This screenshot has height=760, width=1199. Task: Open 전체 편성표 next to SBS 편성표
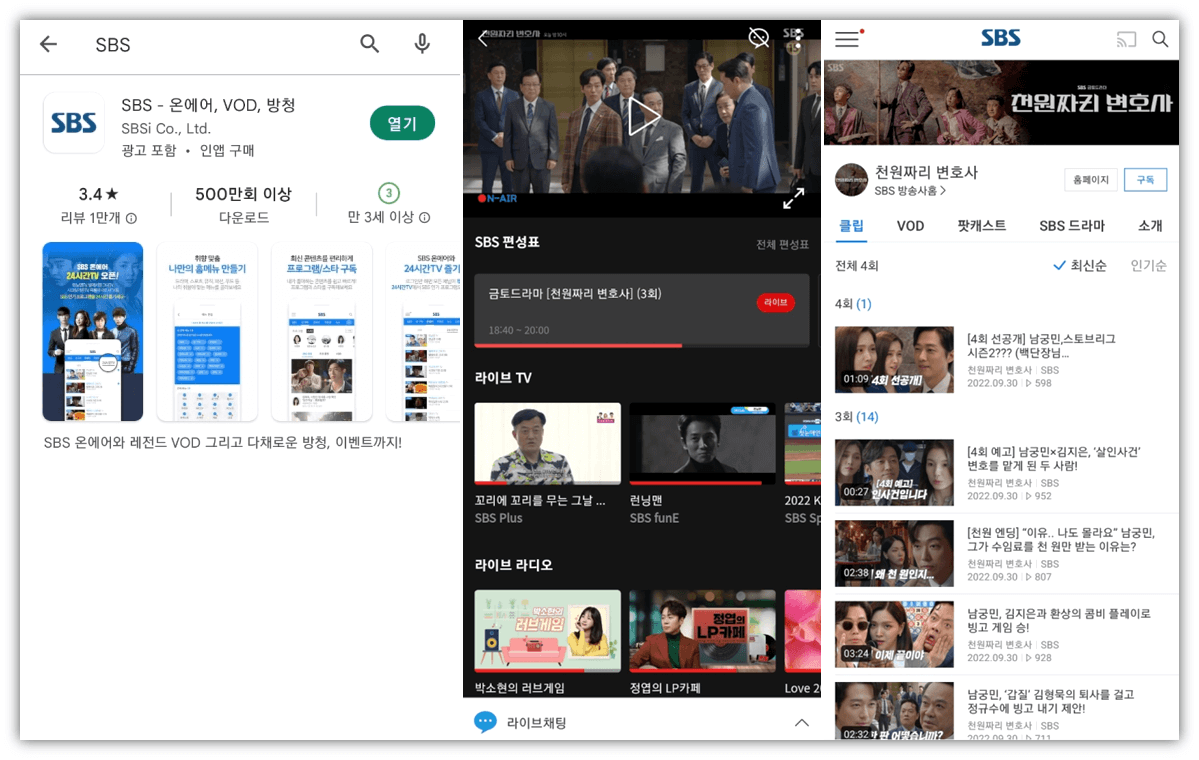[x=785, y=244]
